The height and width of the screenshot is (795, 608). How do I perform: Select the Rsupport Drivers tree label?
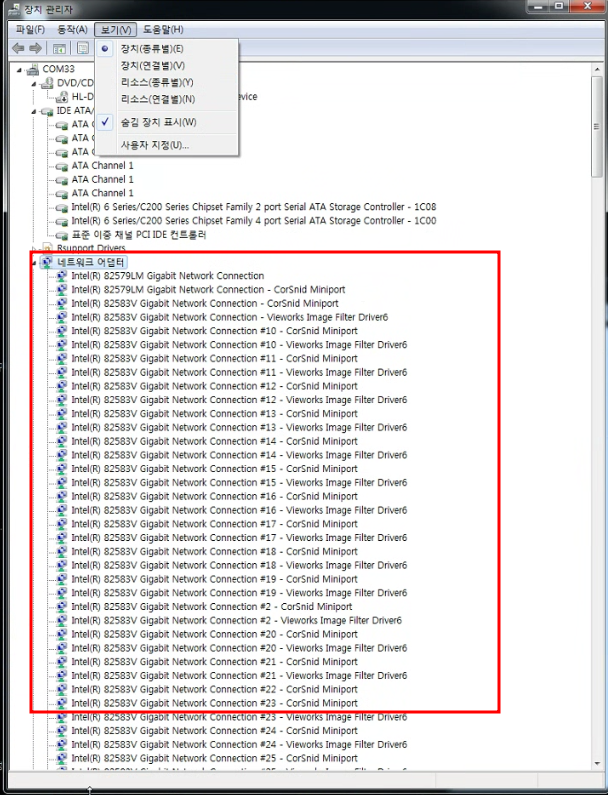[x=91, y=248]
